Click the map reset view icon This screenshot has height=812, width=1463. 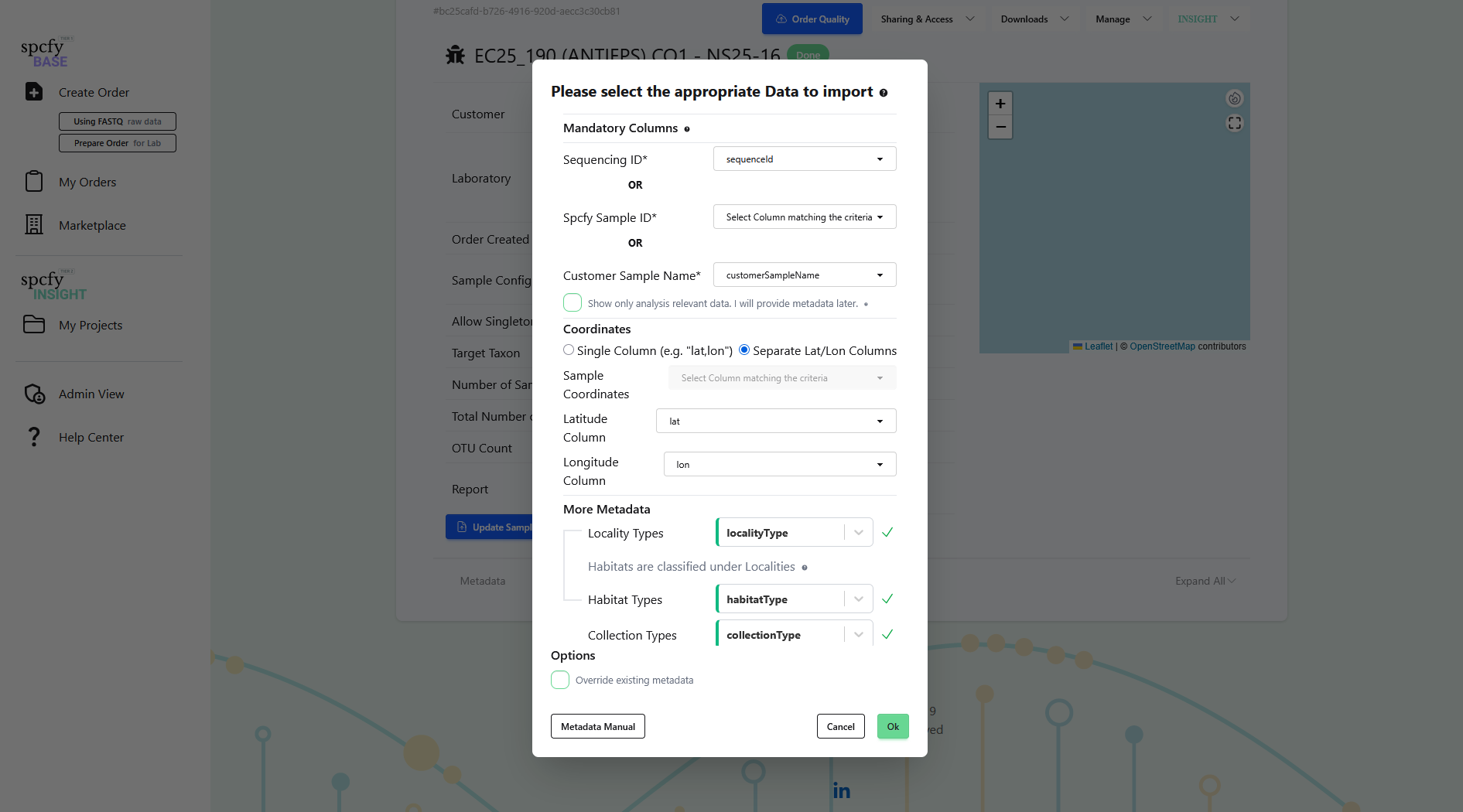(1234, 98)
